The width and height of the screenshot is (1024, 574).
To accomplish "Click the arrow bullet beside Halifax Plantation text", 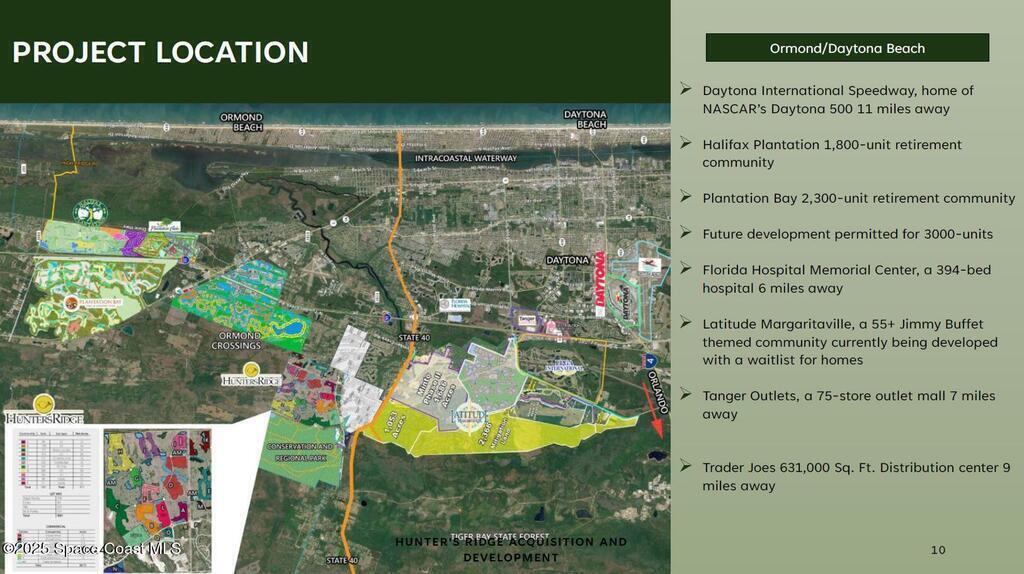I will click(x=685, y=144).
